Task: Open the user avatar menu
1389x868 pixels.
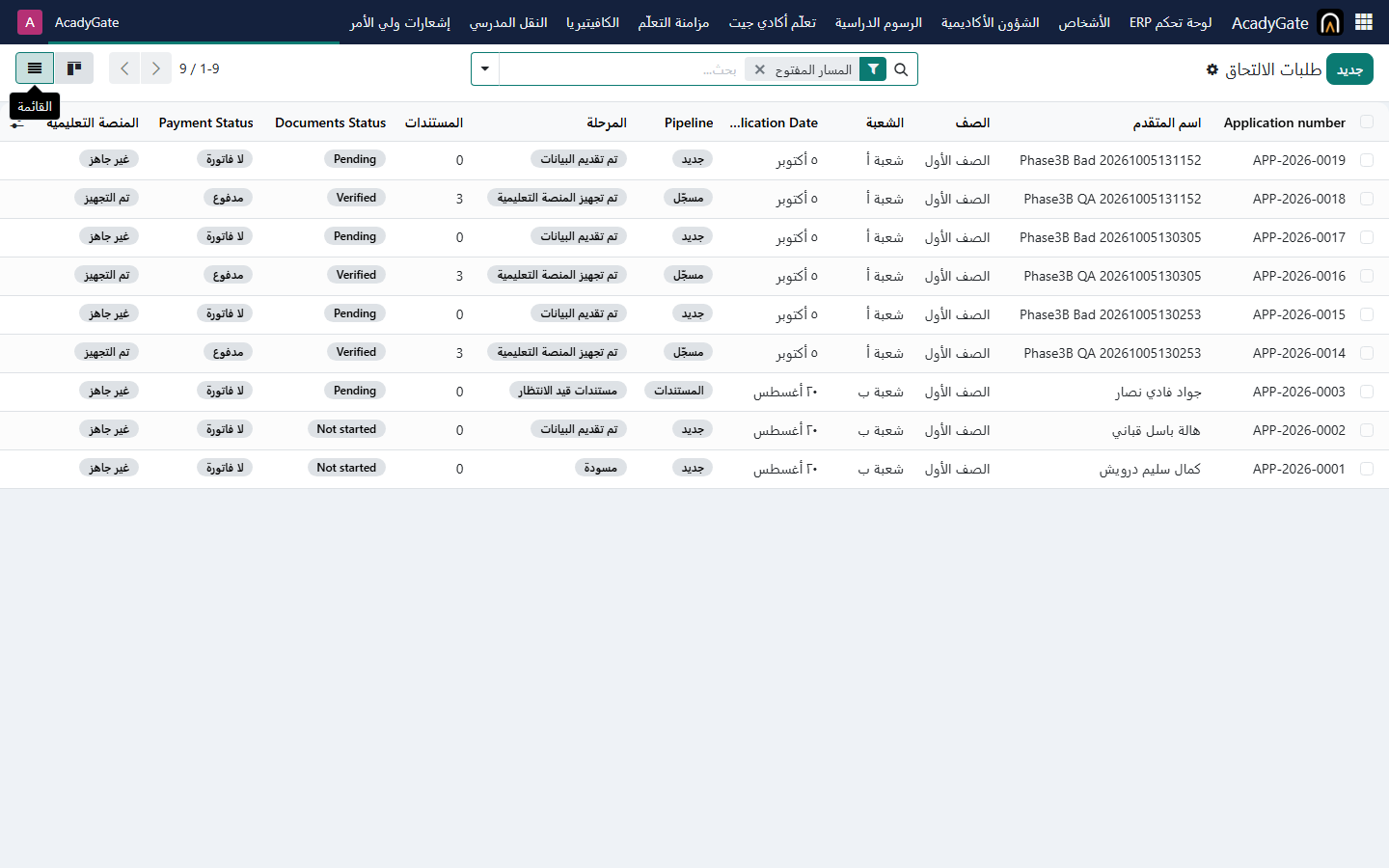Action: 30,22
